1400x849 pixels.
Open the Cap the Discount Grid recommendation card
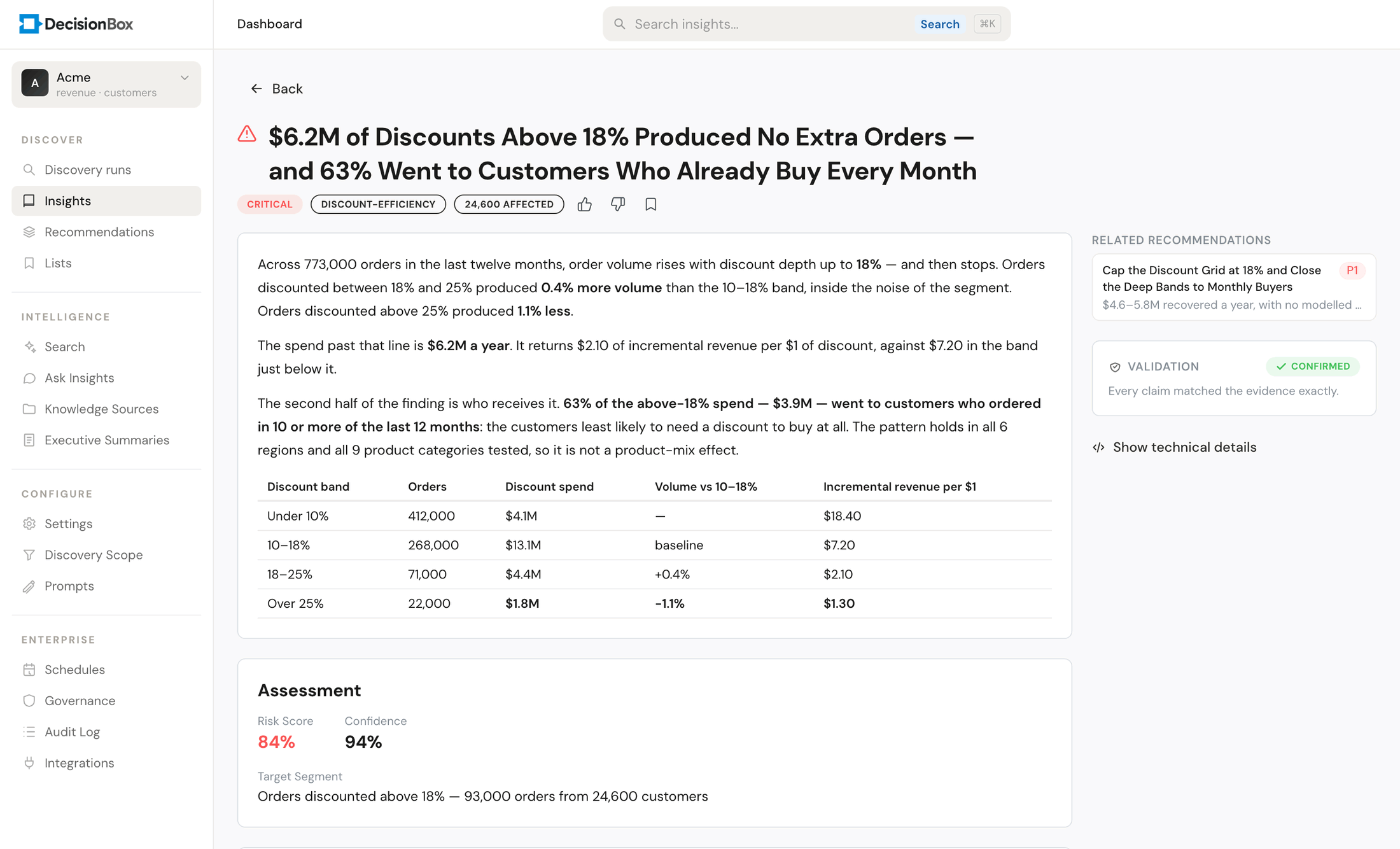1234,287
